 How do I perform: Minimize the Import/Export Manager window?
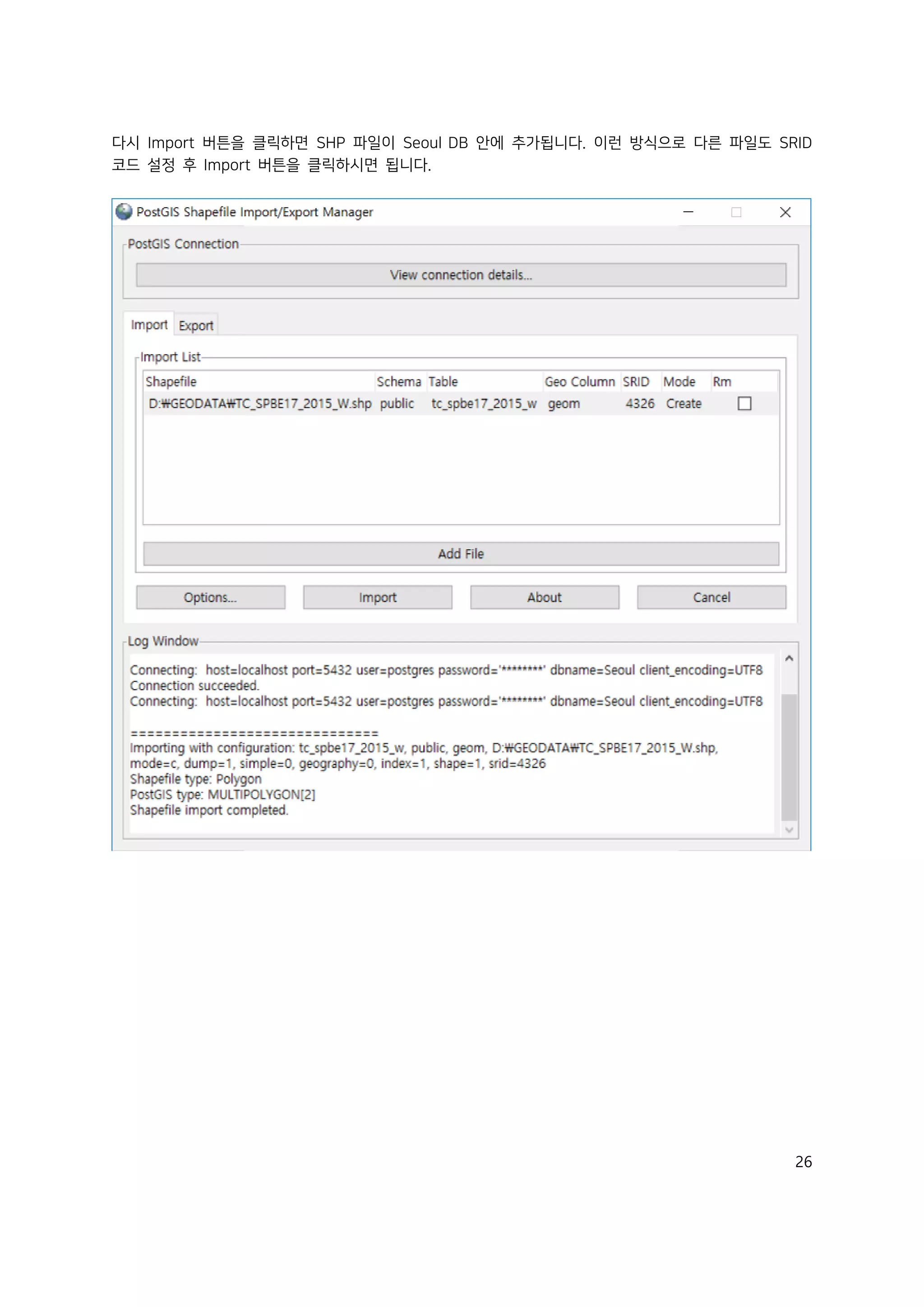[x=688, y=212]
